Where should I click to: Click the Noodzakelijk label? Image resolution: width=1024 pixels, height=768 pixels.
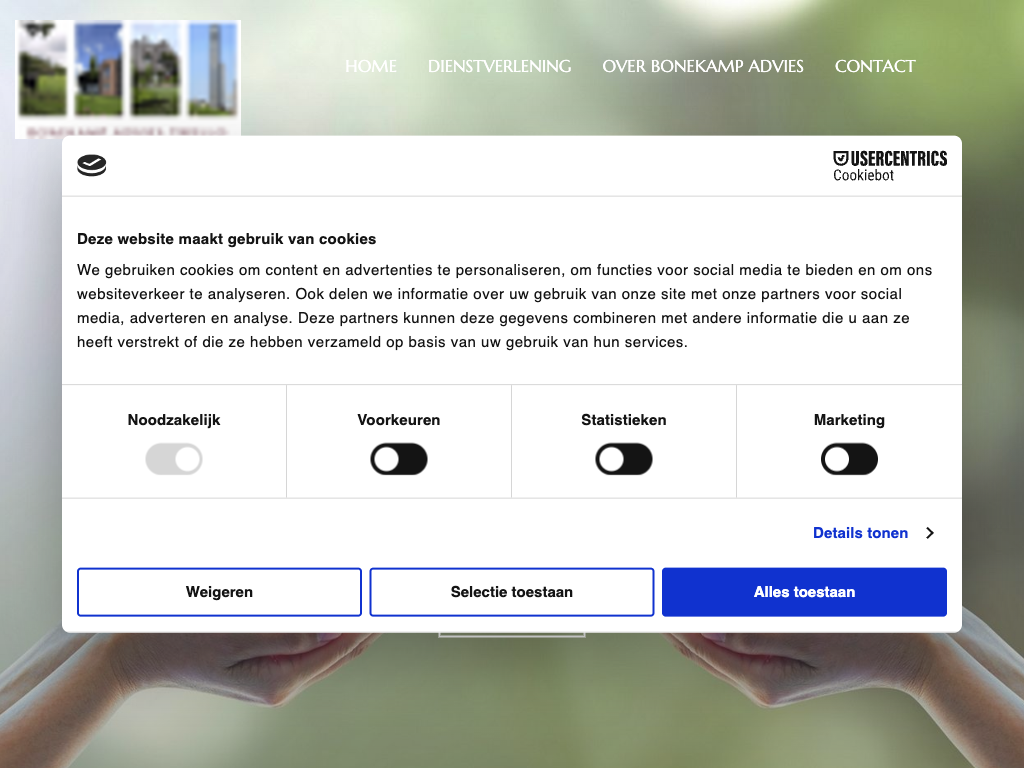[x=174, y=420]
